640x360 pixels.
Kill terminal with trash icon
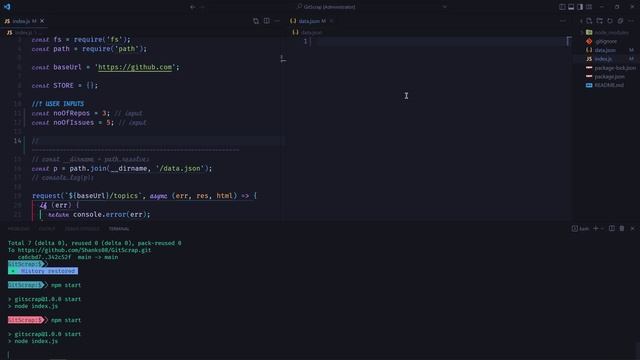click(622, 229)
